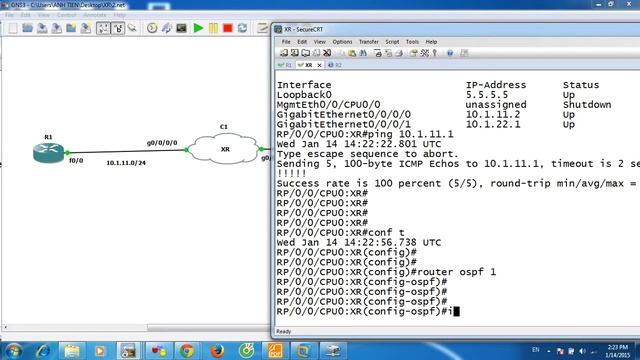The height and width of the screenshot is (360, 640).
Task: Close the XR session tab
Action: [x=319, y=65]
